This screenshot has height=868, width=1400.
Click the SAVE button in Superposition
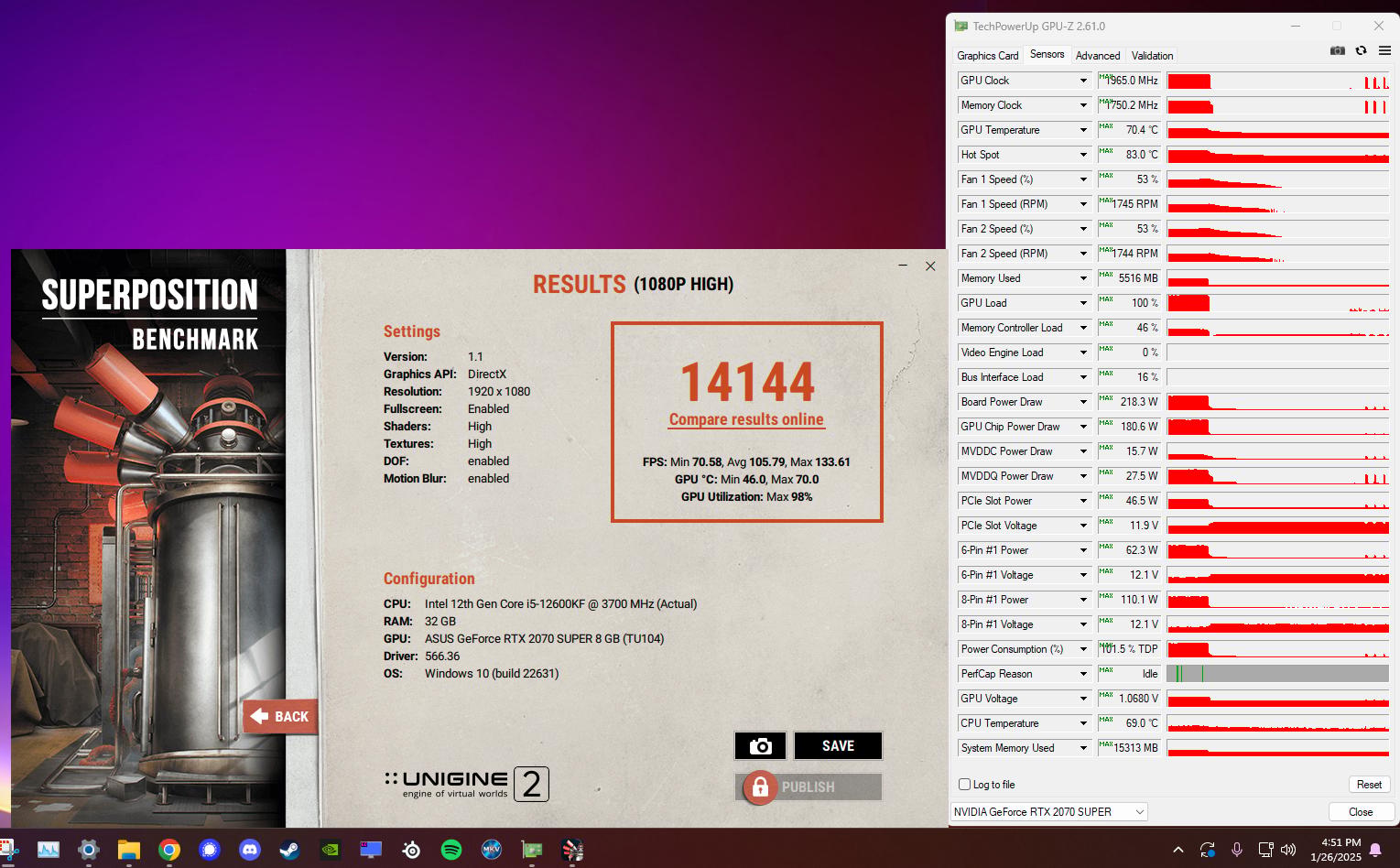coord(838,746)
